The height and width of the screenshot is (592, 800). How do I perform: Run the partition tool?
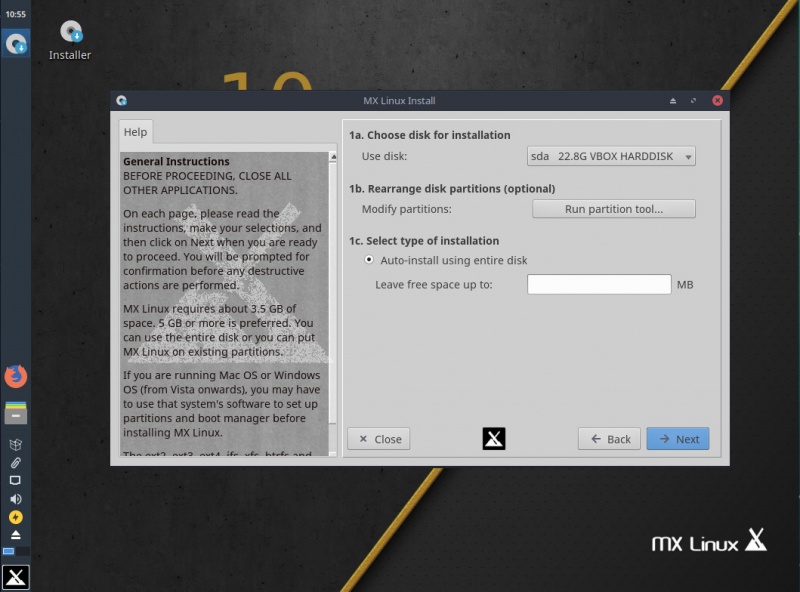coord(613,208)
